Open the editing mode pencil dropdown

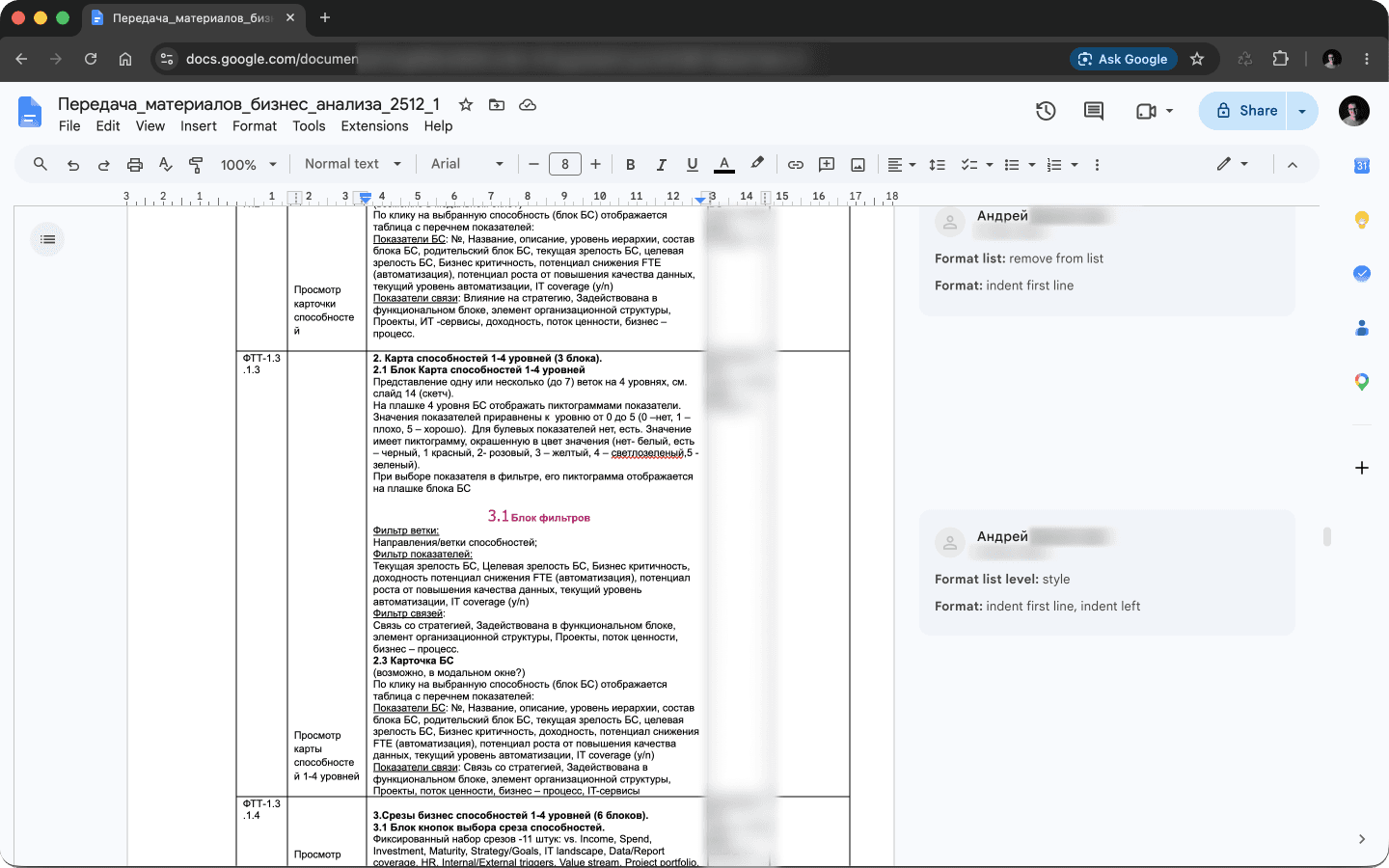click(x=1232, y=164)
